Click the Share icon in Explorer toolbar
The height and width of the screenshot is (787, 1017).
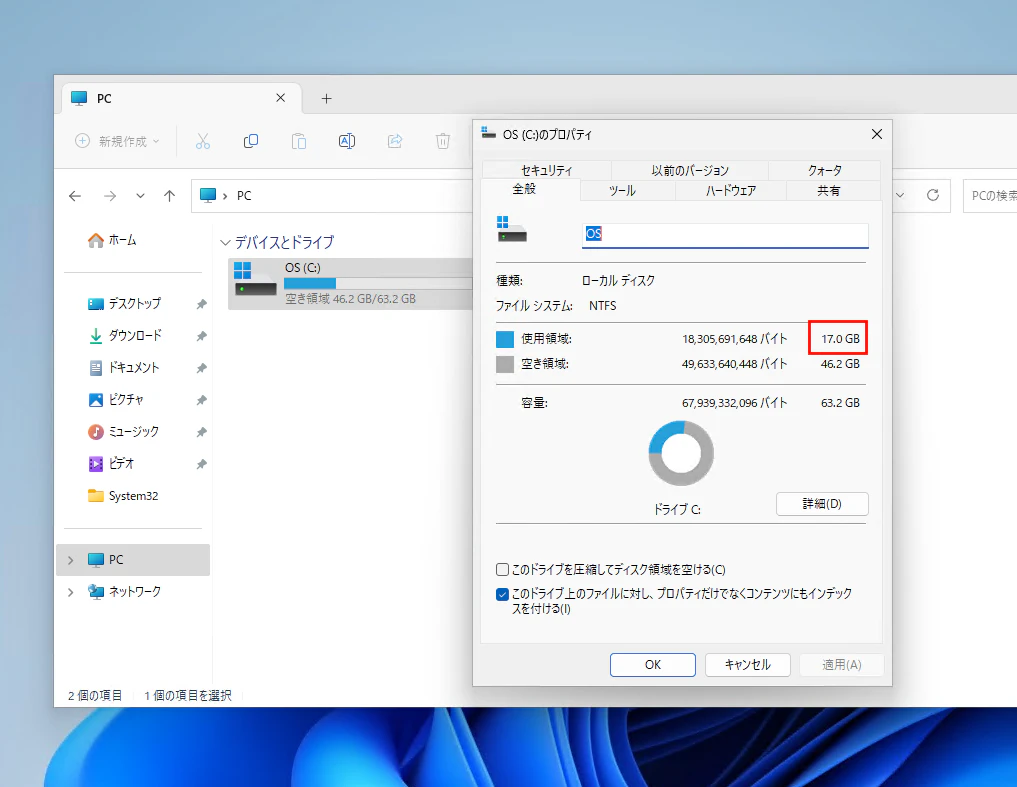coord(395,141)
